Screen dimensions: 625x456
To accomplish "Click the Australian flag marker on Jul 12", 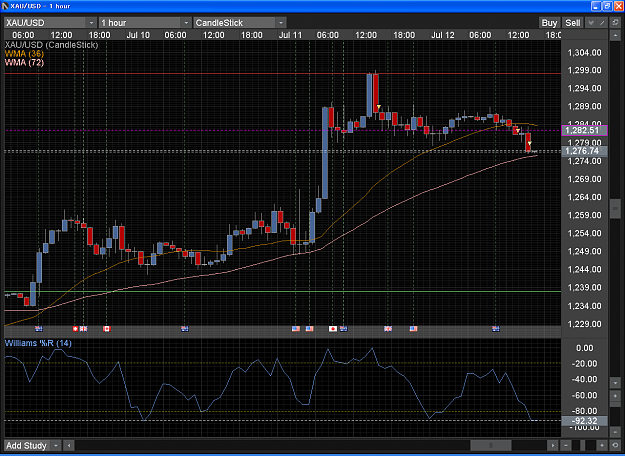I will click(x=495, y=329).
